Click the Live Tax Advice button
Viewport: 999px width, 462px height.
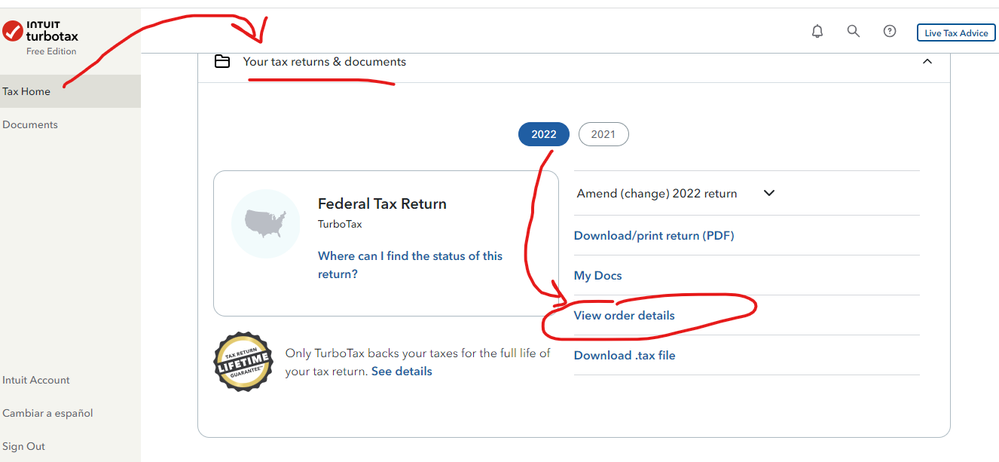click(x=956, y=33)
